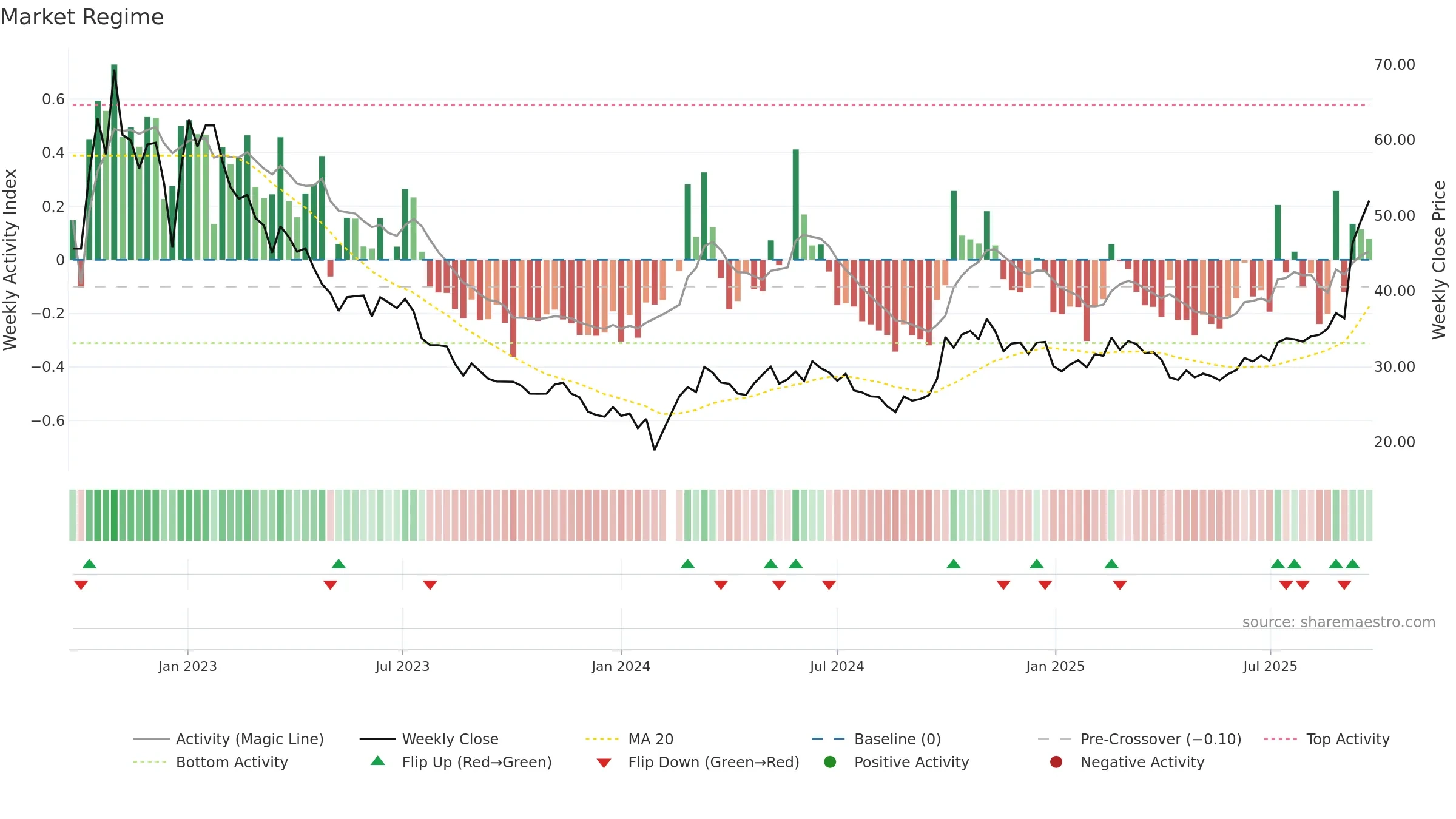
Task: Click the tallest green activity bar in late 2022
Action: [114, 162]
